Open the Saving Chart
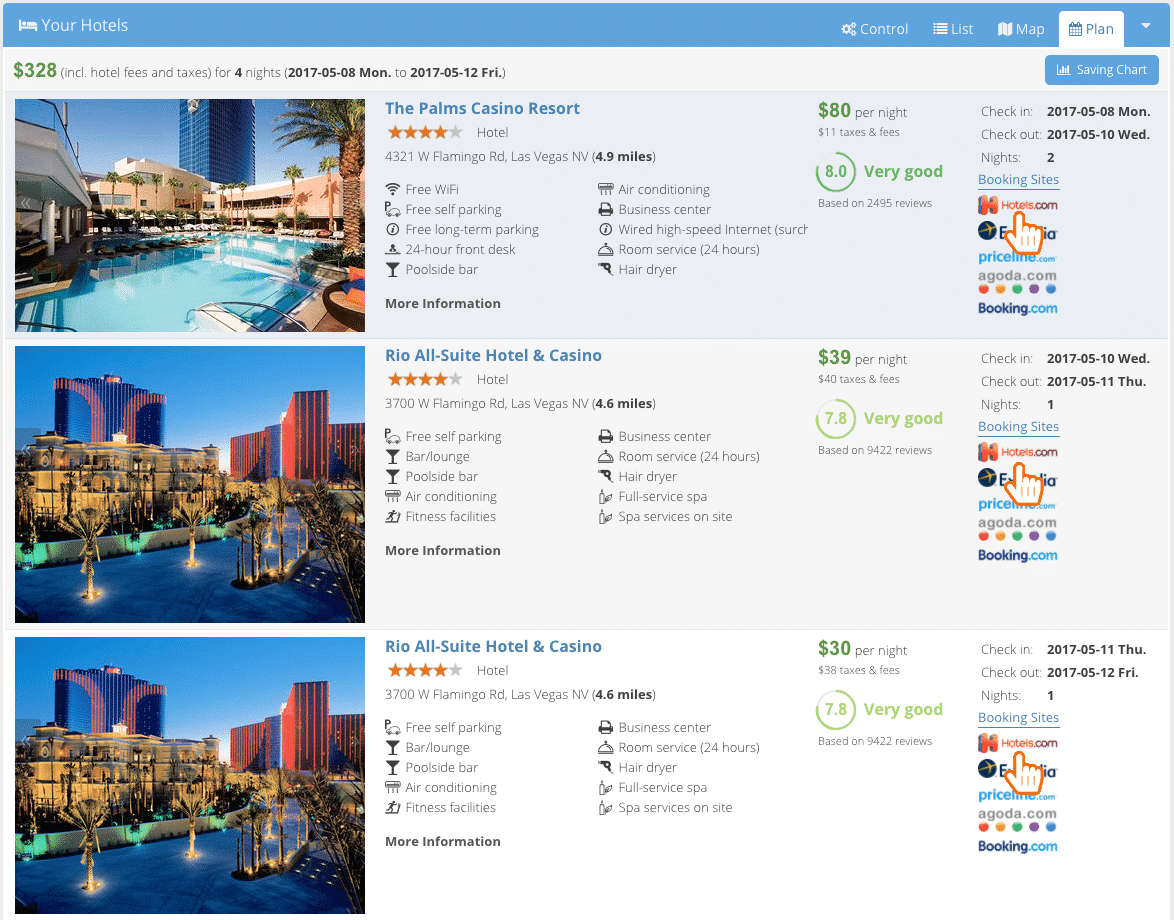Screen dimensions: 1174x920 point(1101,70)
